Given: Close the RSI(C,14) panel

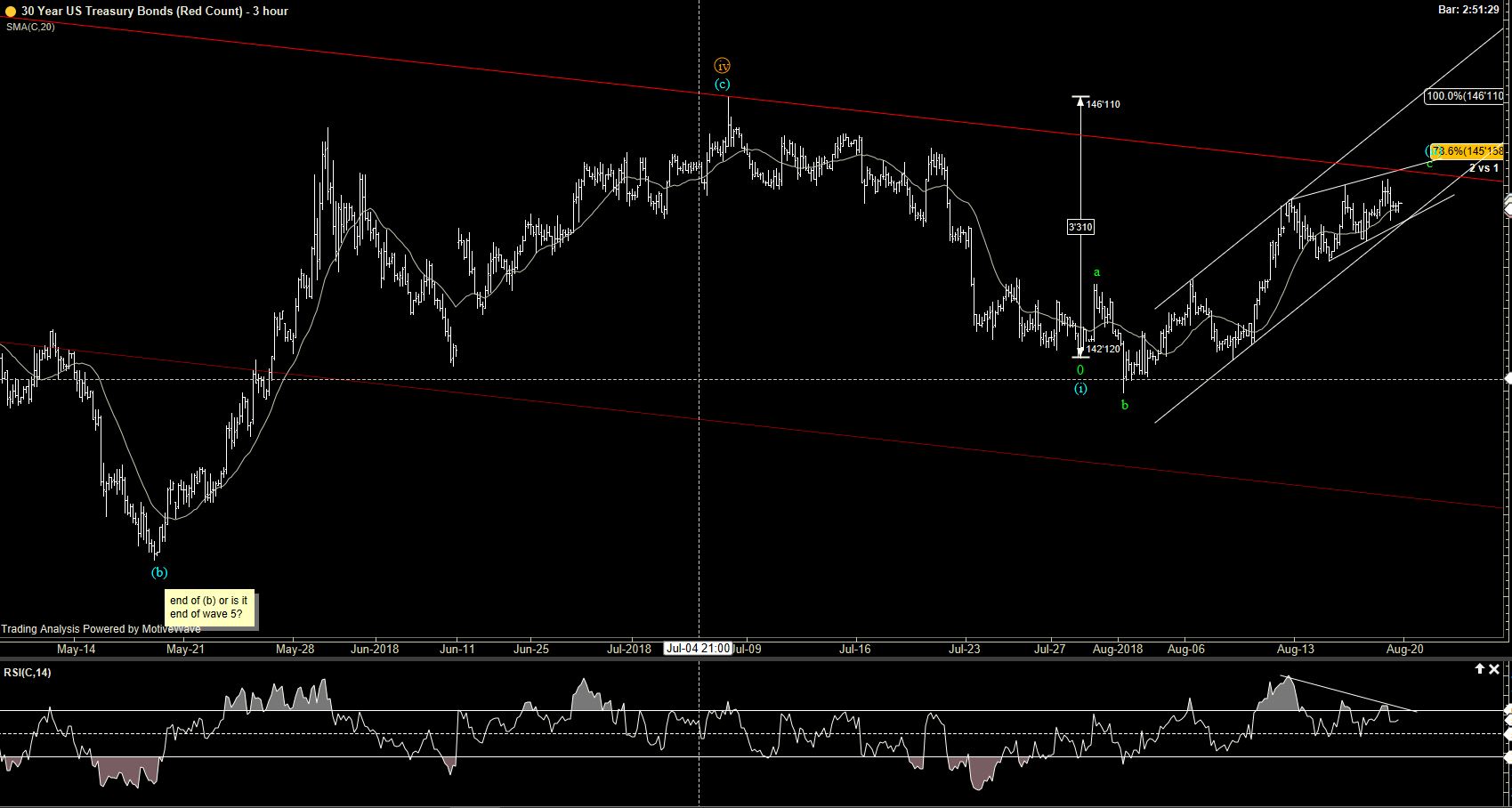Looking at the screenshot, I should click(1494, 669).
